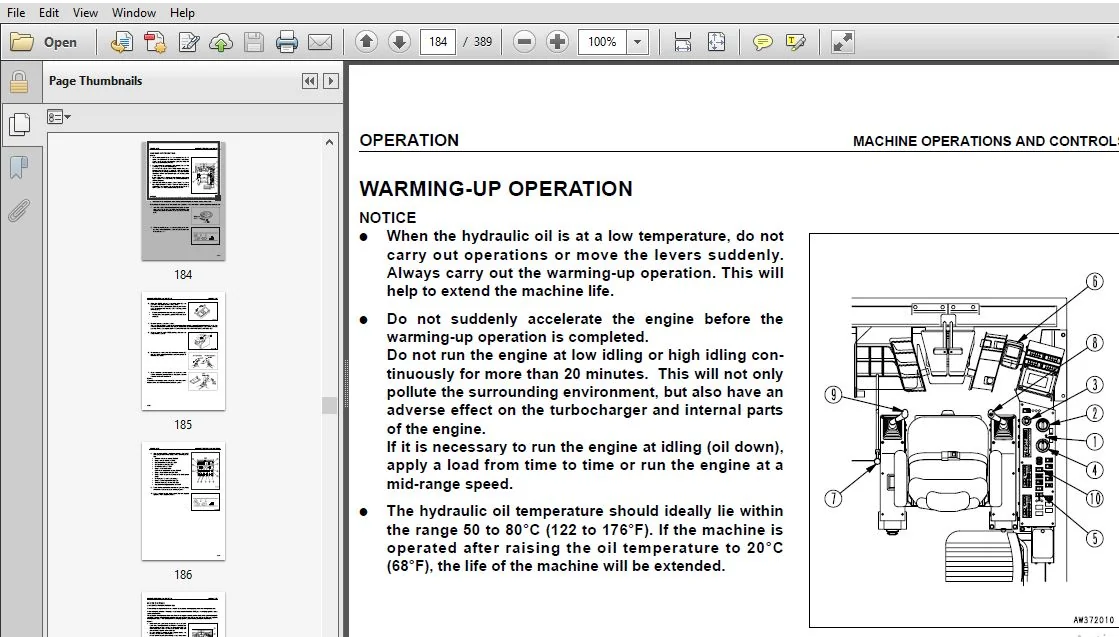Go to next page with down arrow

coord(400,41)
